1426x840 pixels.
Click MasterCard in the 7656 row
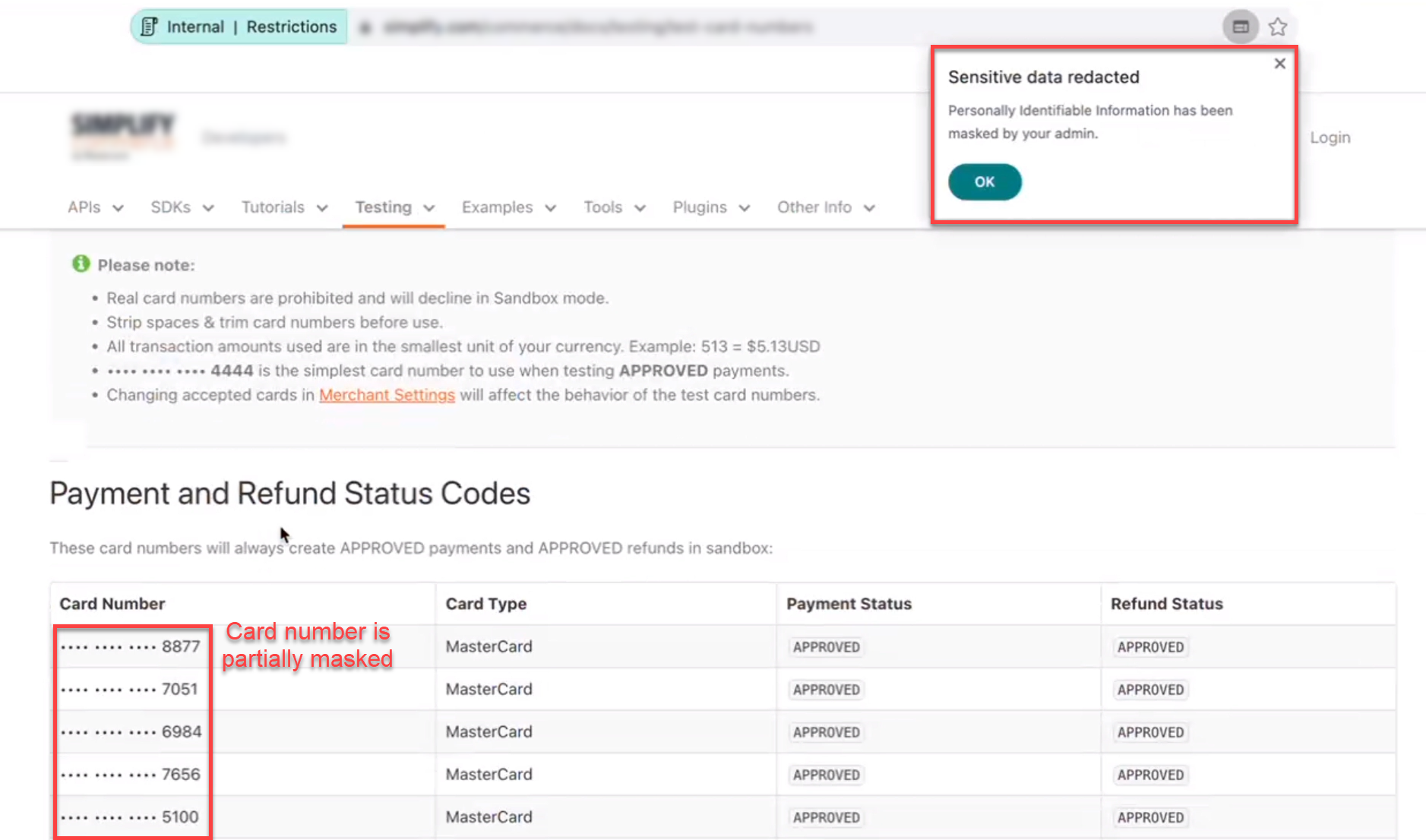[489, 774]
